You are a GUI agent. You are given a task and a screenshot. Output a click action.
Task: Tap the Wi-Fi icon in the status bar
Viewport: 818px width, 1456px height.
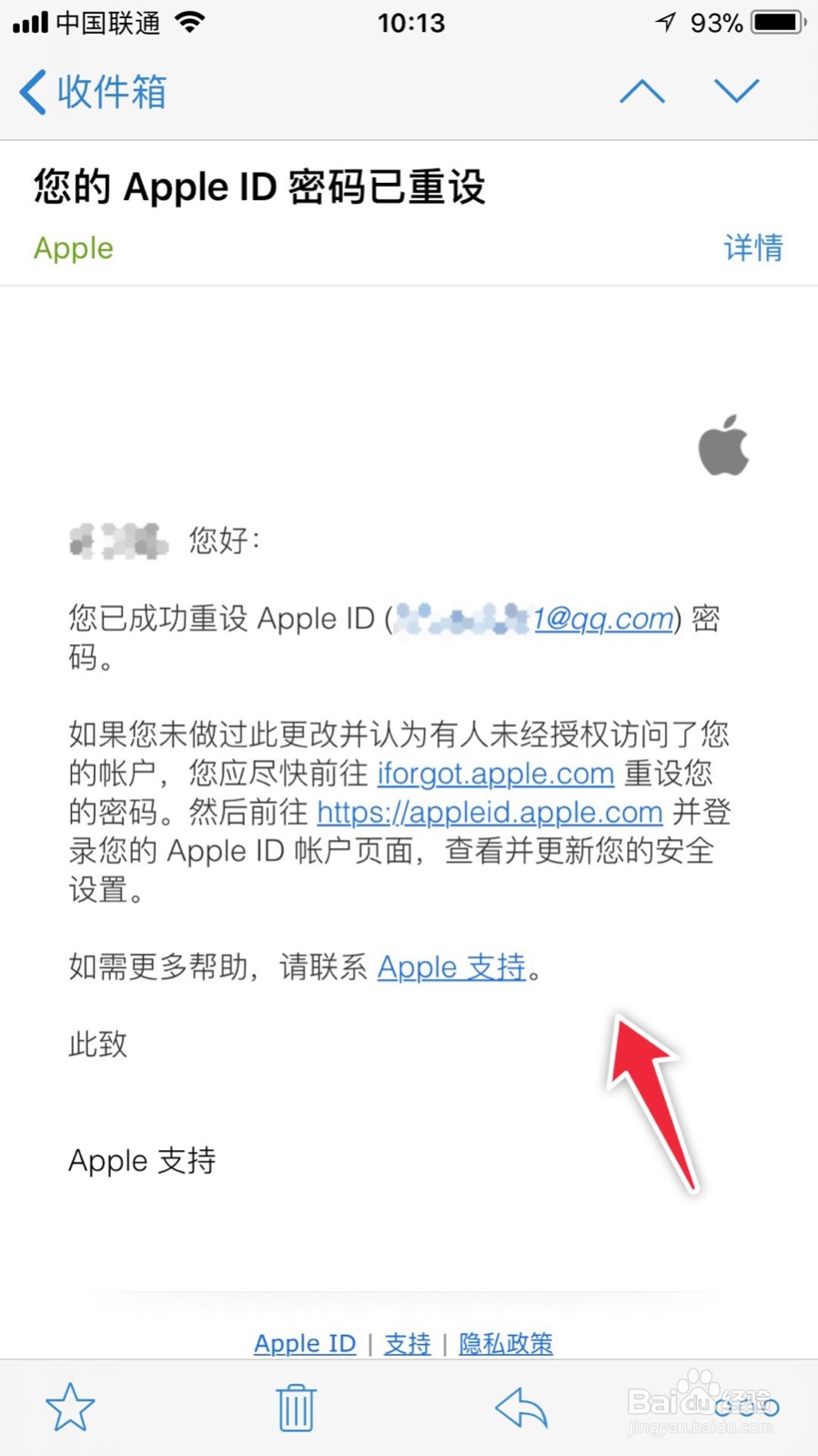tap(190, 22)
